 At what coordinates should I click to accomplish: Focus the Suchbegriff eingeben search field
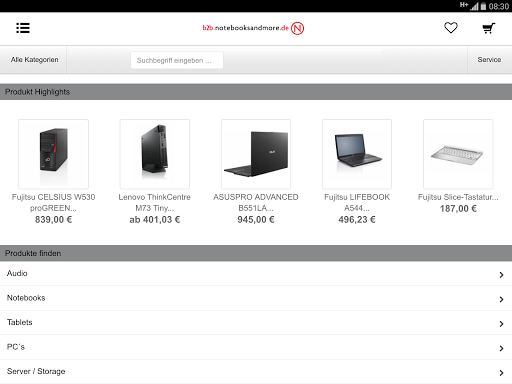coord(177,60)
